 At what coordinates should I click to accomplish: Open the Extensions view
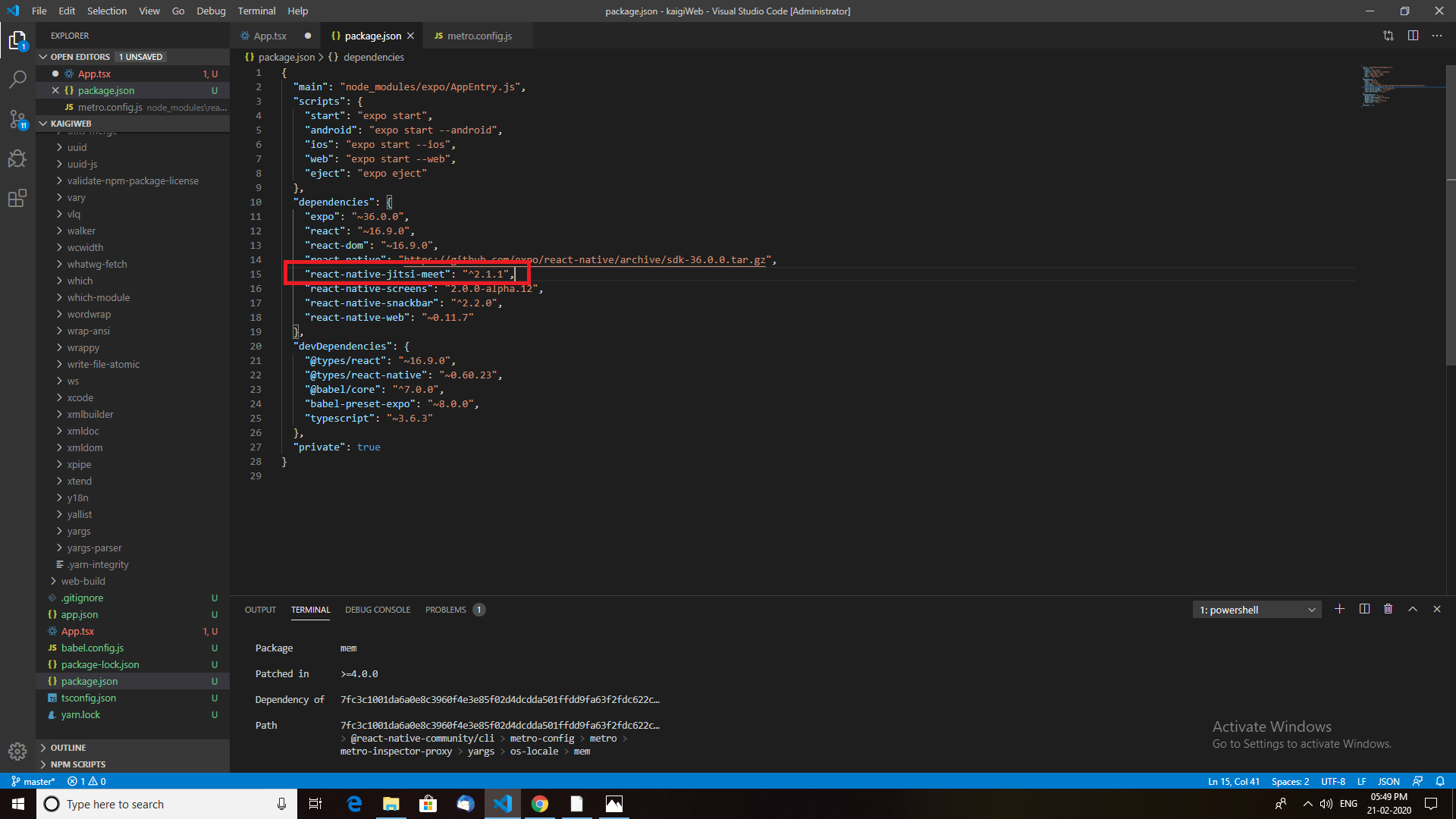[x=17, y=199]
